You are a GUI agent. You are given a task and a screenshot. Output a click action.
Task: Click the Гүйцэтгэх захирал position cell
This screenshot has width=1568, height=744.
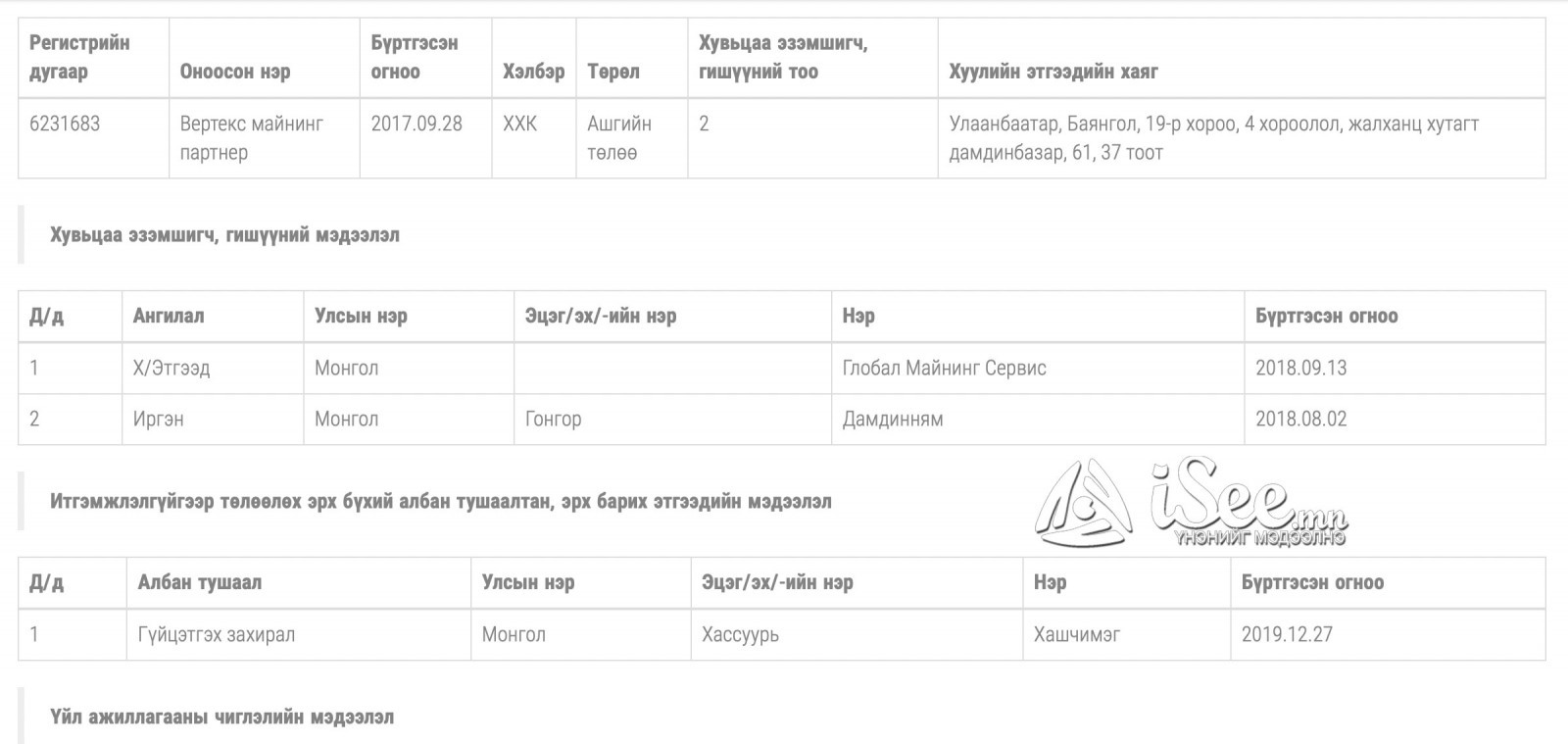coord(299,634)
